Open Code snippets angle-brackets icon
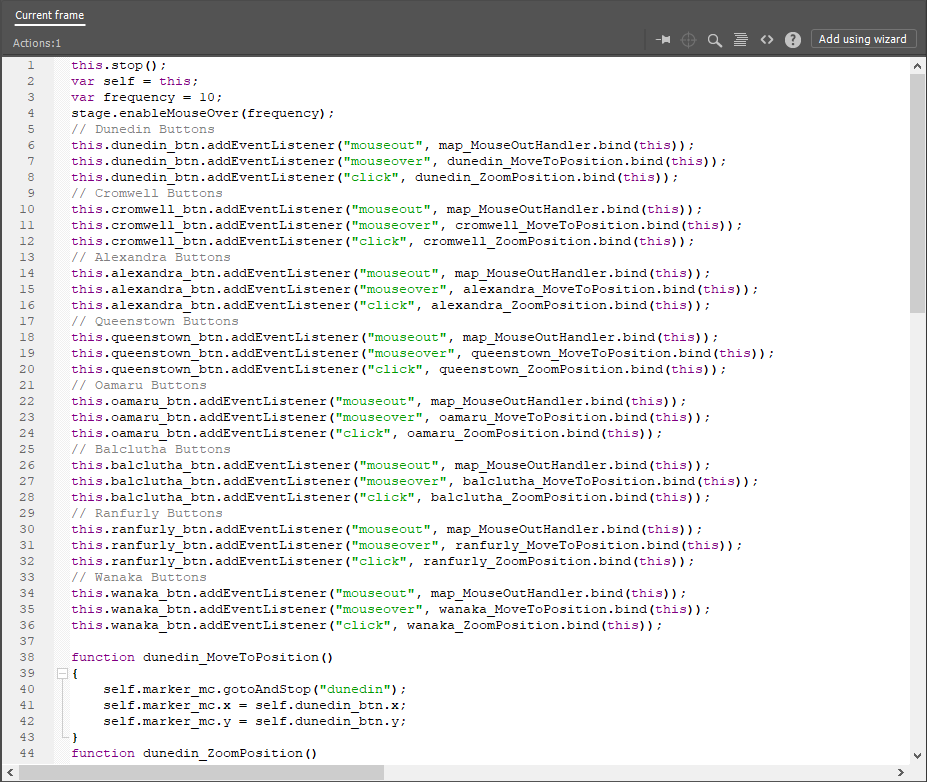The image size is (927, 782). tap(767, 40)
